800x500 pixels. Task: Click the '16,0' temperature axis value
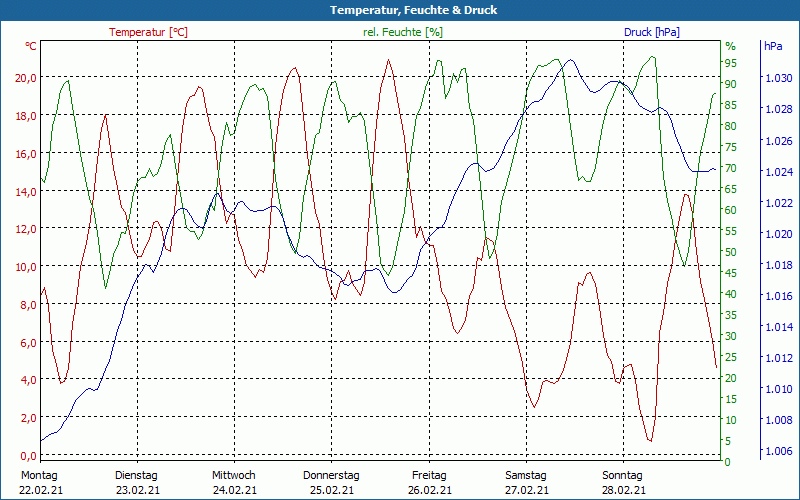(27, 154)
